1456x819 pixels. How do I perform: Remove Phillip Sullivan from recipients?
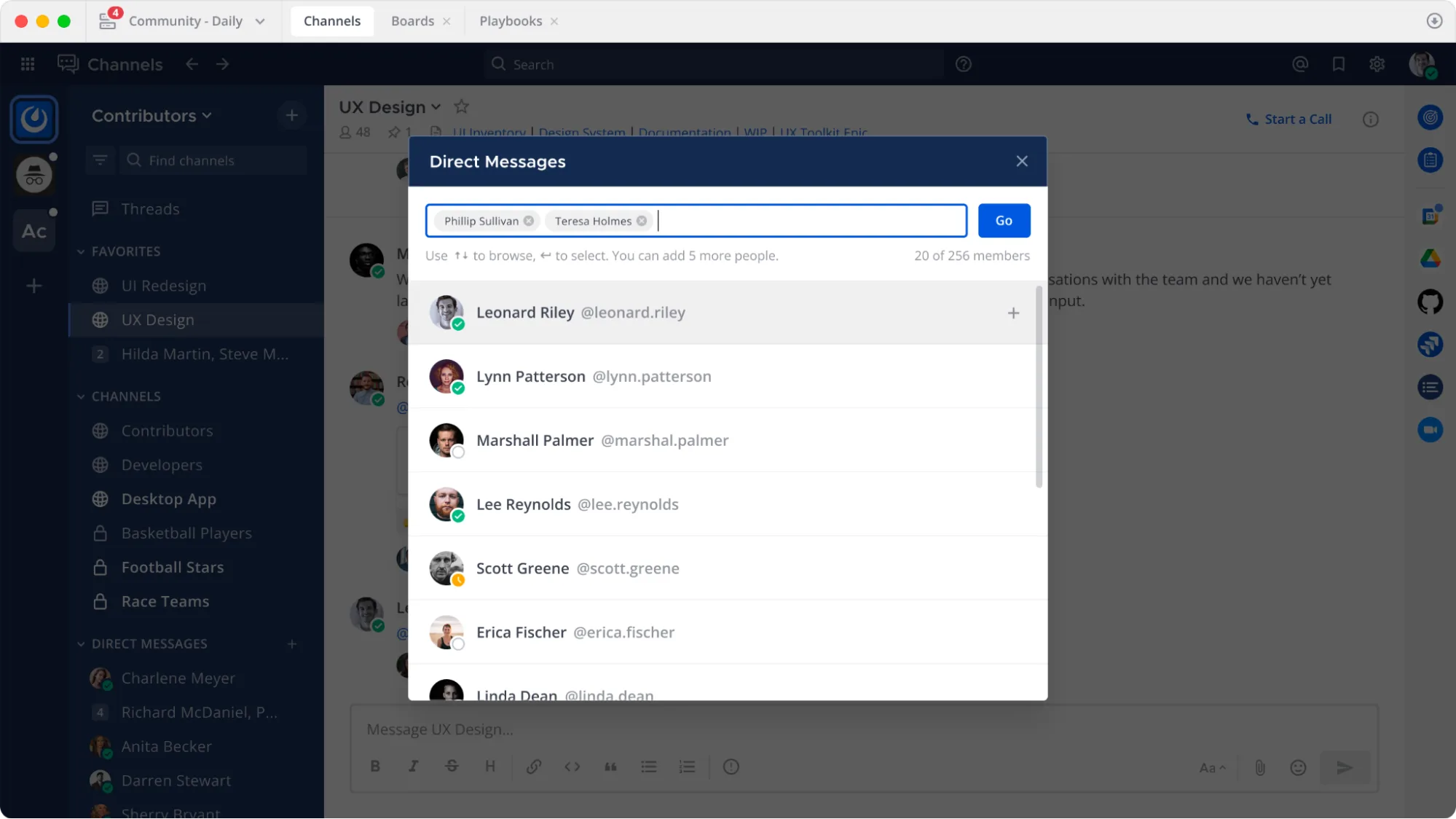click(529, 221)
